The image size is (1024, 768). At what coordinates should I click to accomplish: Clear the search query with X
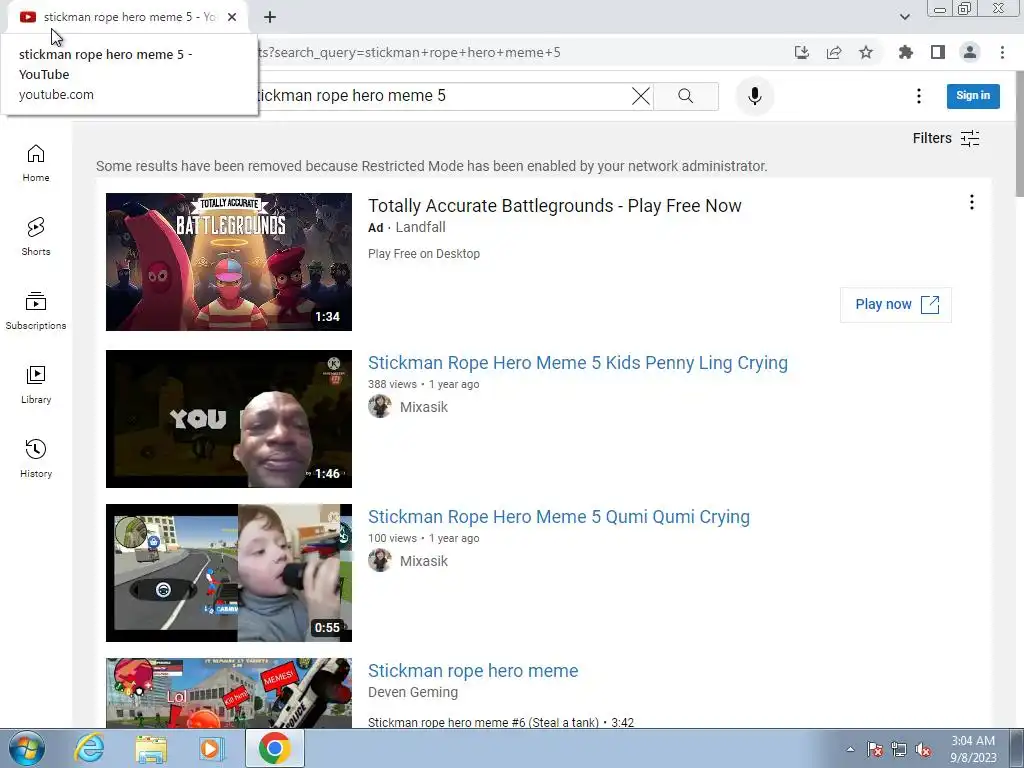641,96
